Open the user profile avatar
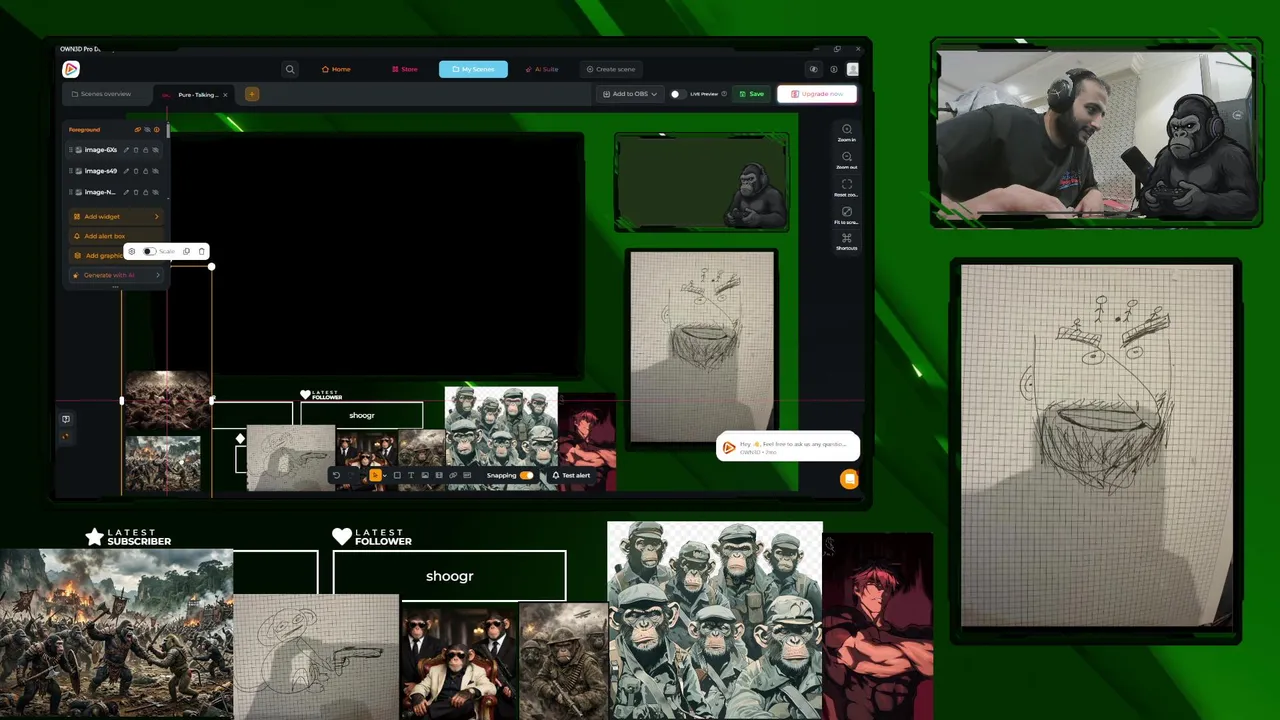Screen dimensions: 1280x720 852,69
